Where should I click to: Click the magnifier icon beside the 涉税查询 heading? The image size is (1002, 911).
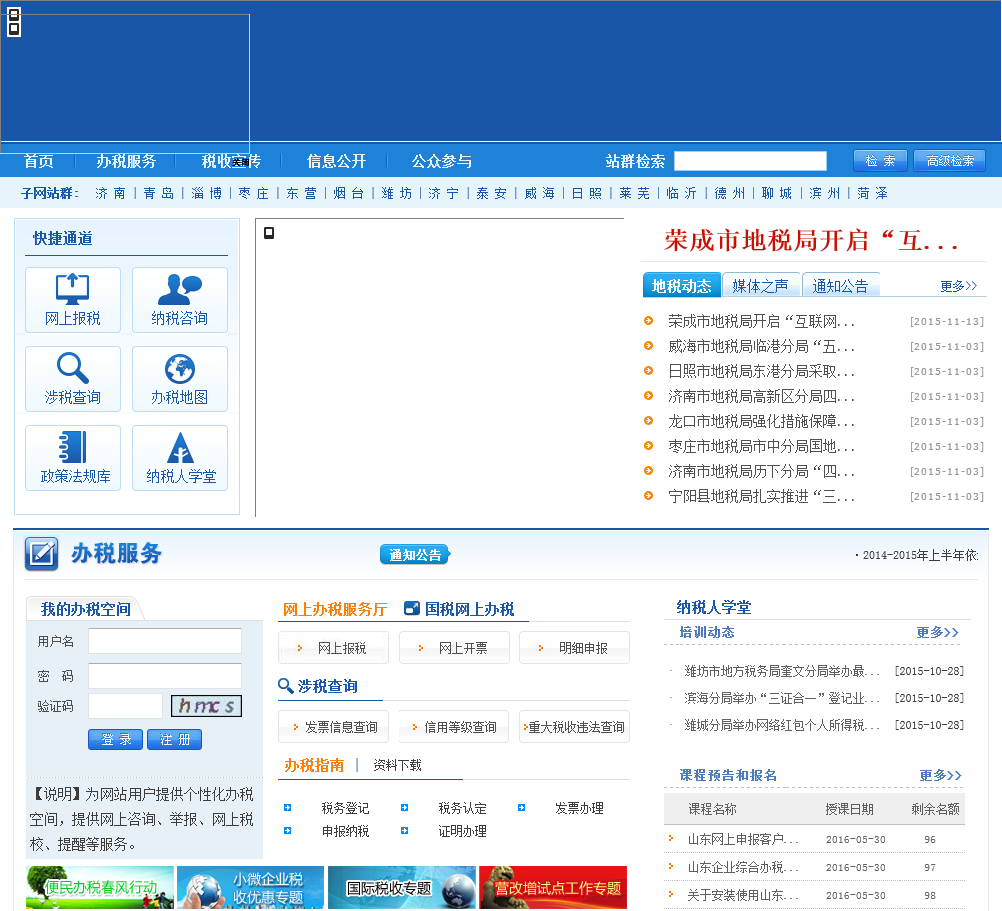(286, 686)
